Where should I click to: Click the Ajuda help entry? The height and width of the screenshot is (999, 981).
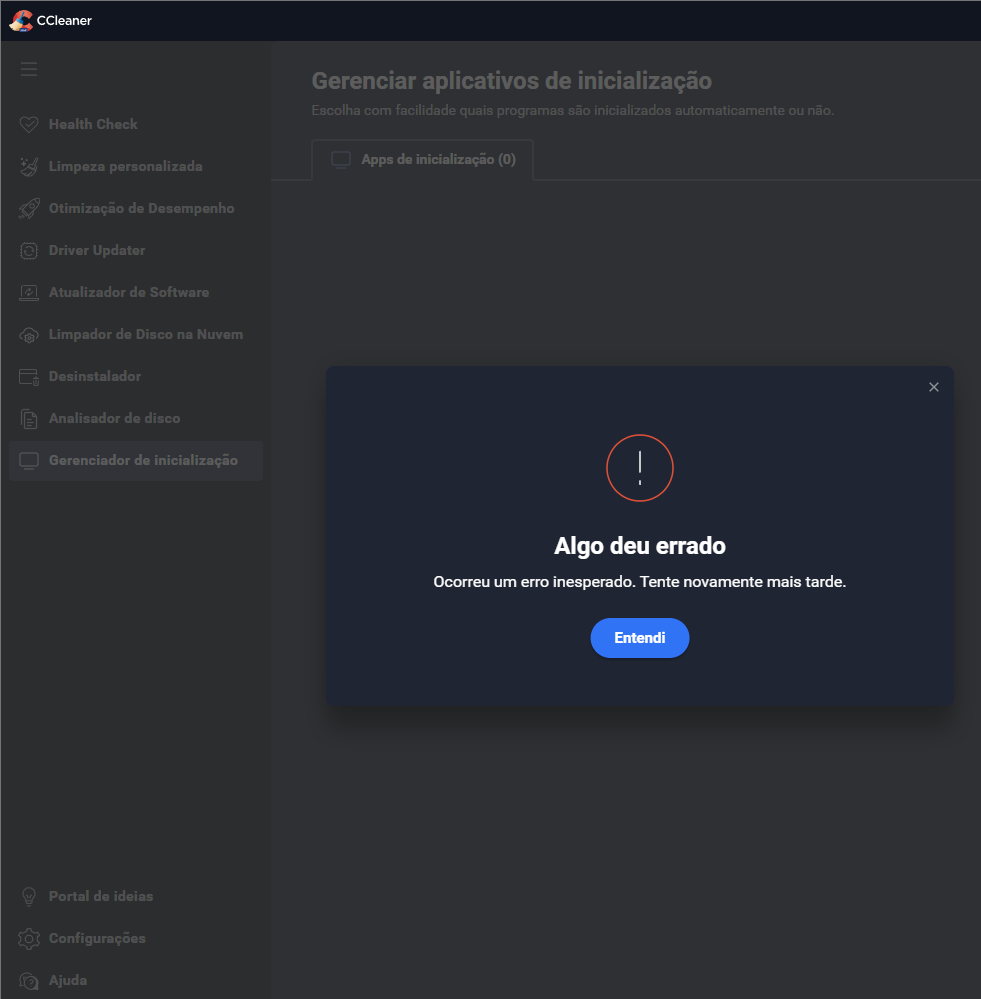pos(54,981)
